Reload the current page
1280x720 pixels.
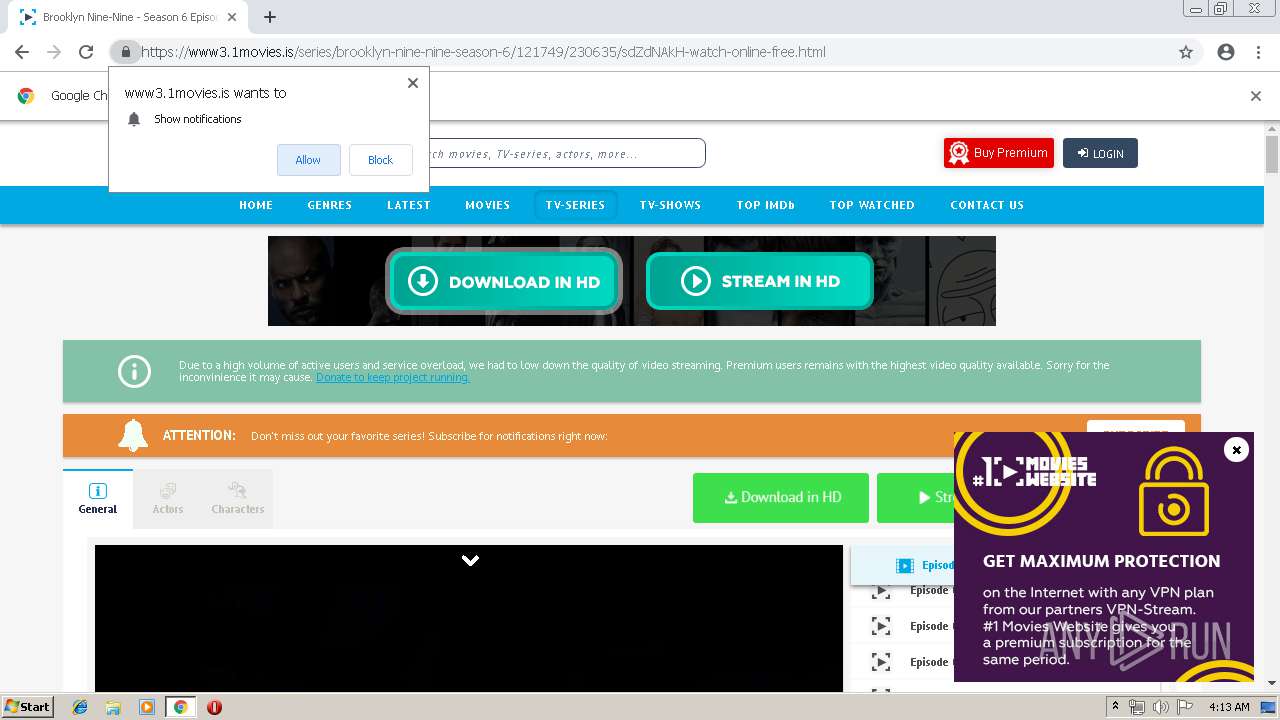point(86,52)
